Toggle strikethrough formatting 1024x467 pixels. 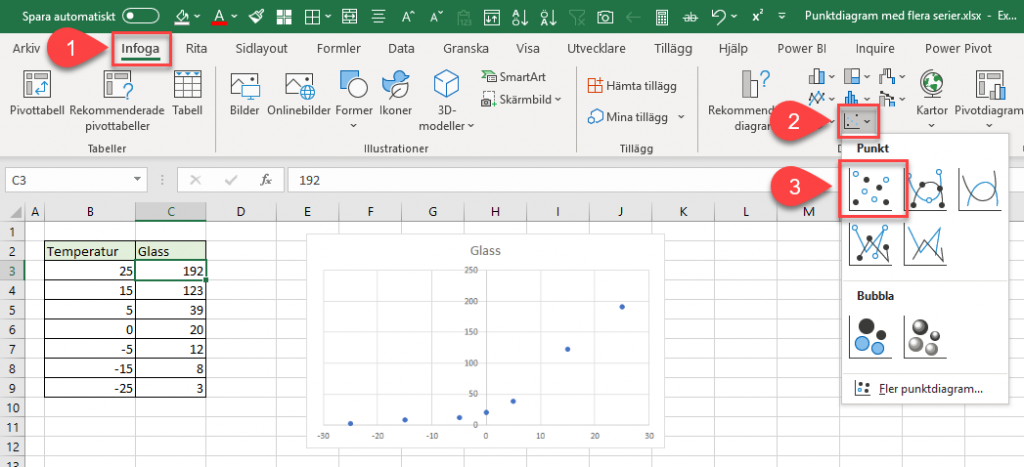coord(690,17)
